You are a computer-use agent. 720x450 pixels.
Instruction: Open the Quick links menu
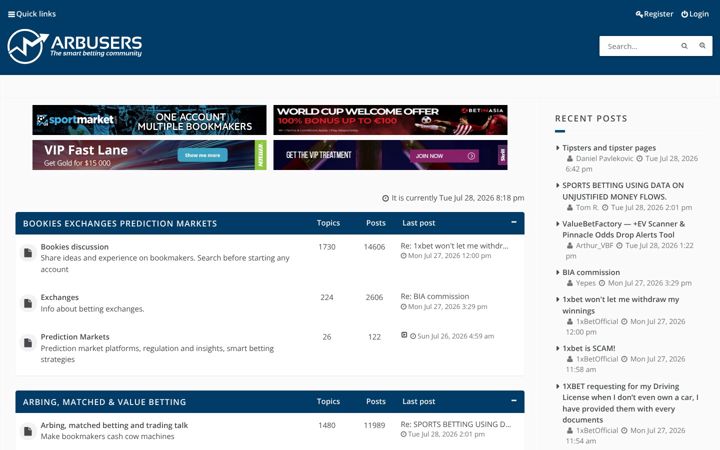click(x=32, y=14)
